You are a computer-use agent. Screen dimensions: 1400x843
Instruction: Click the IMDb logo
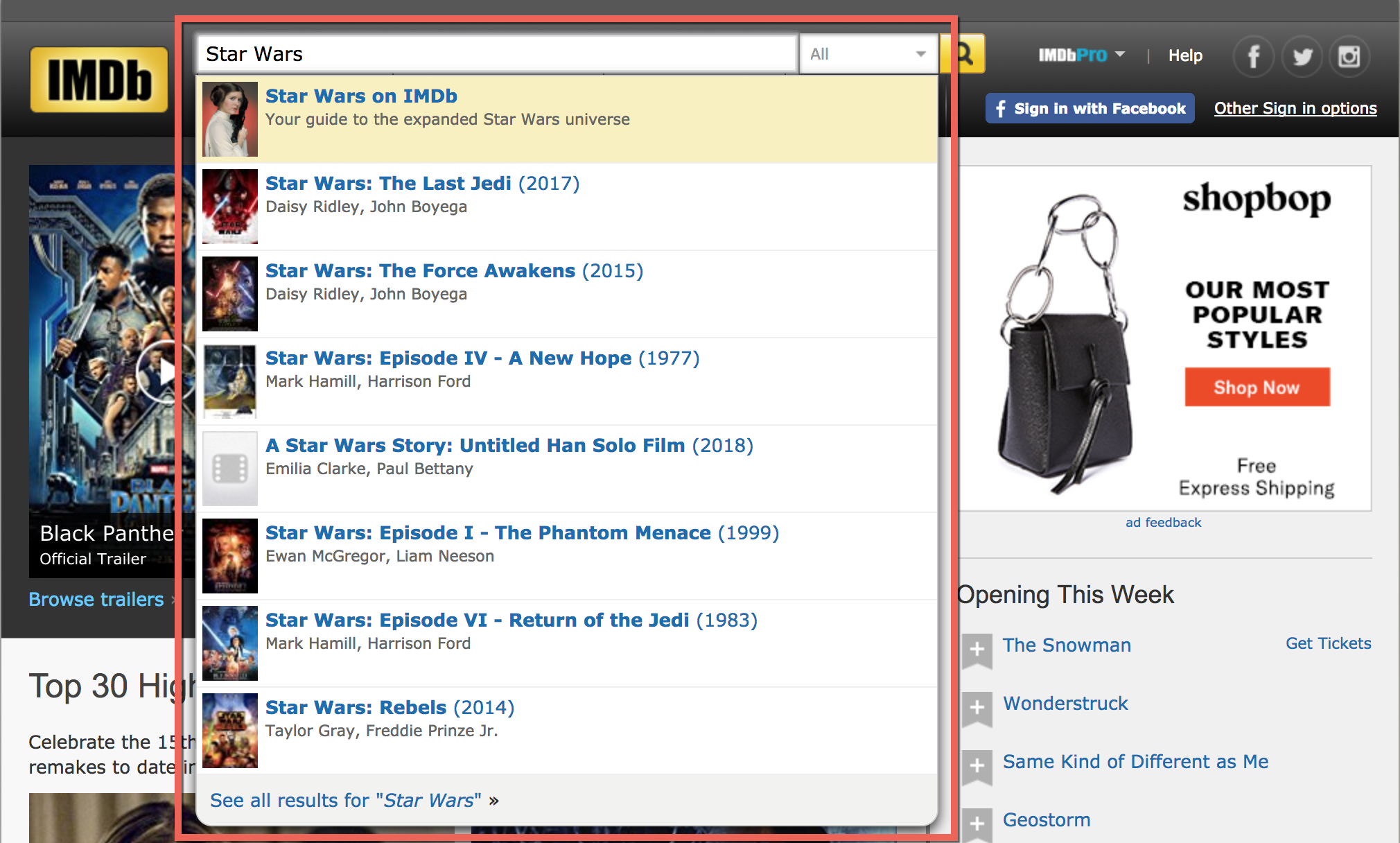(99, 80)
